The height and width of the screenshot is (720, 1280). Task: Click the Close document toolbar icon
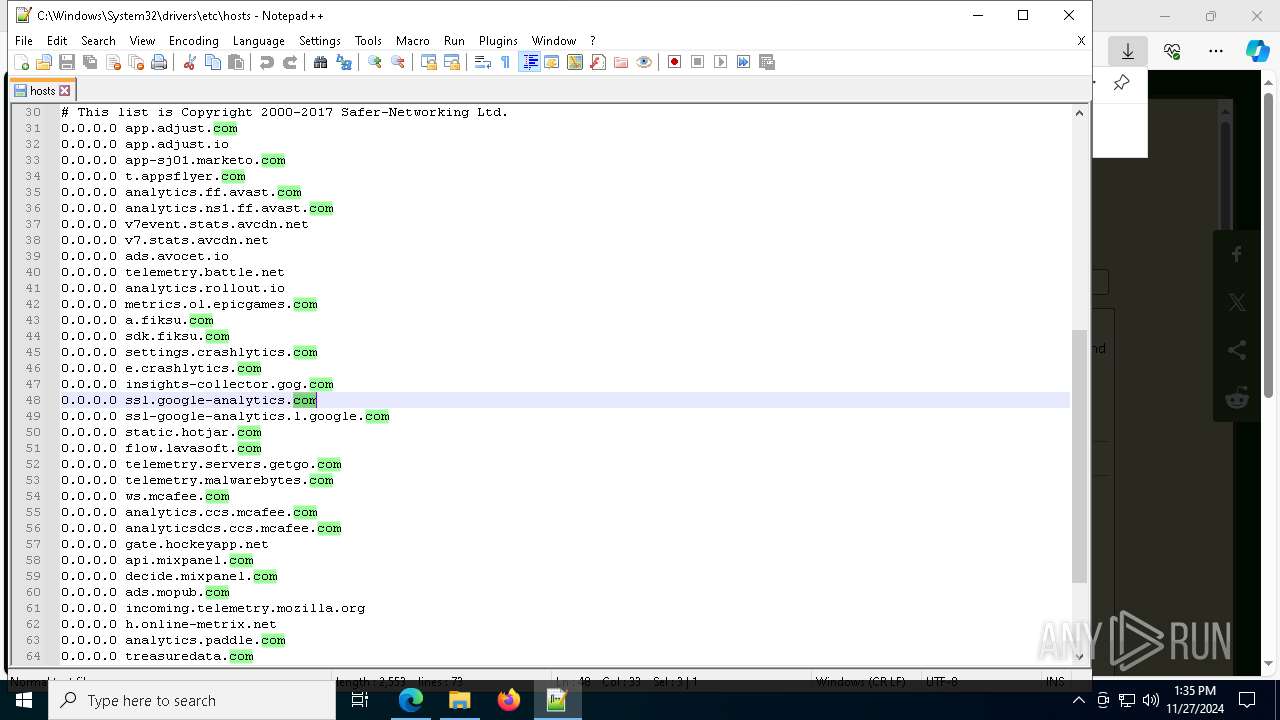113,62
